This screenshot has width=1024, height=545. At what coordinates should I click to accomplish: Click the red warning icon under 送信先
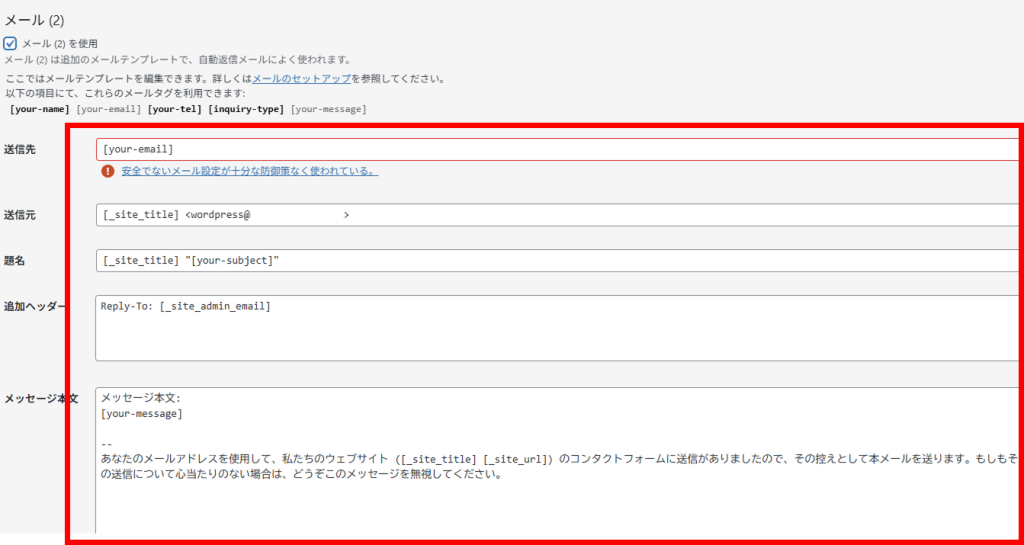pyautogui.click(x=108, y=171)
